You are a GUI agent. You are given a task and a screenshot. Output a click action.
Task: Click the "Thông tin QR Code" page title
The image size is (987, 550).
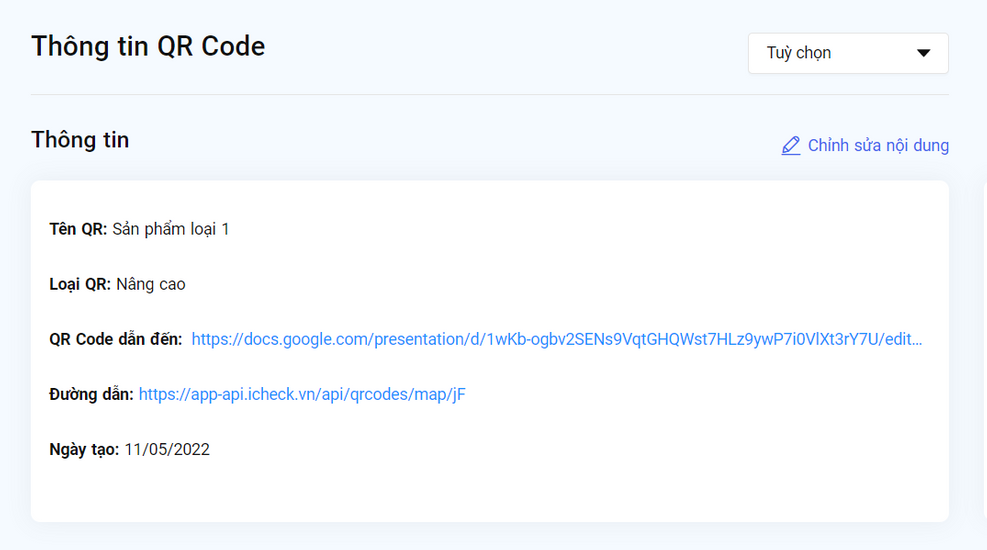(x=148, y=46)
